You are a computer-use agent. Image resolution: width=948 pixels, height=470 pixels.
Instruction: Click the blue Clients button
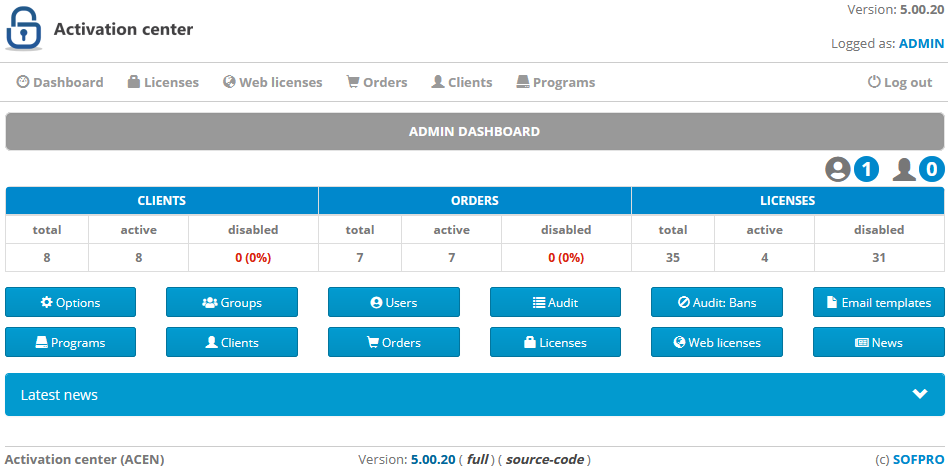(x=232, y=342)
